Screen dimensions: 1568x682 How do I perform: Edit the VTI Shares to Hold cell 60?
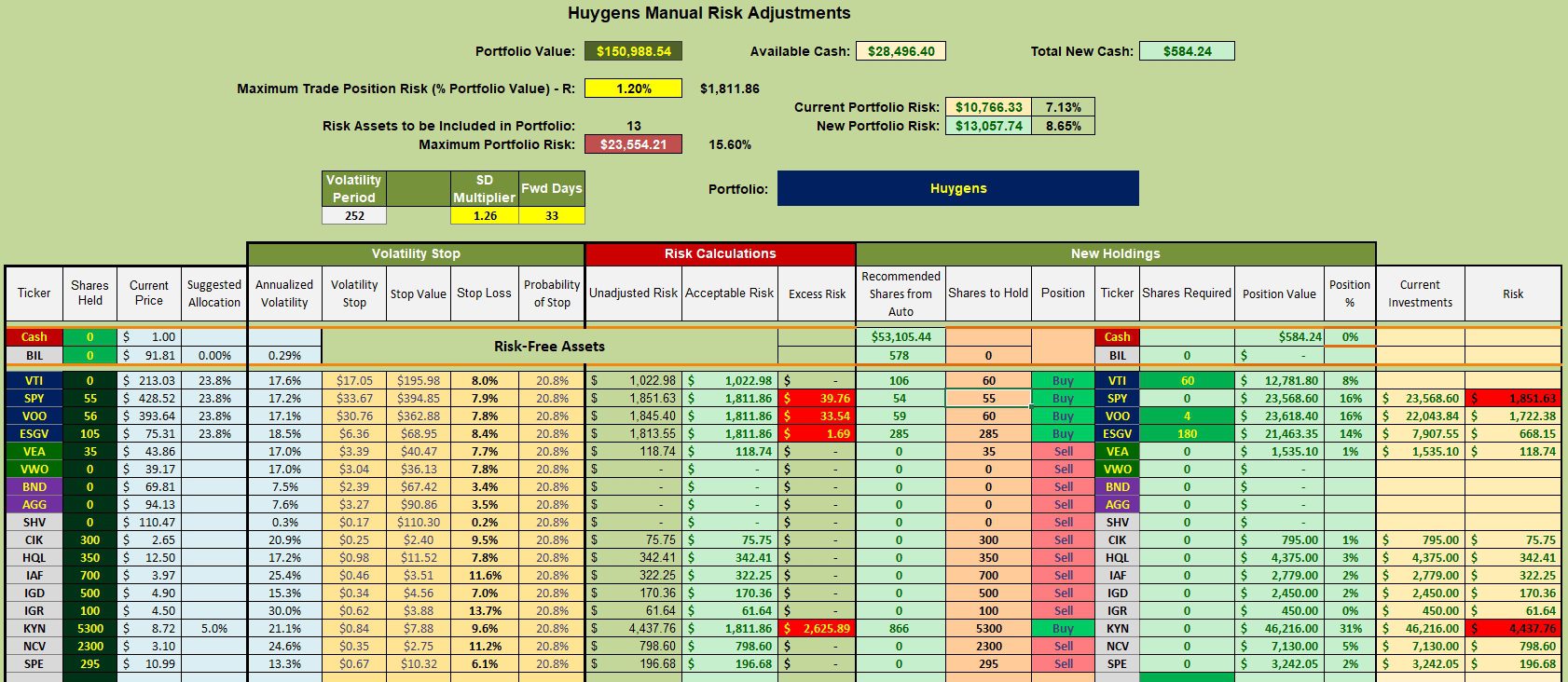pyautogui.click(x=988, y=380)
